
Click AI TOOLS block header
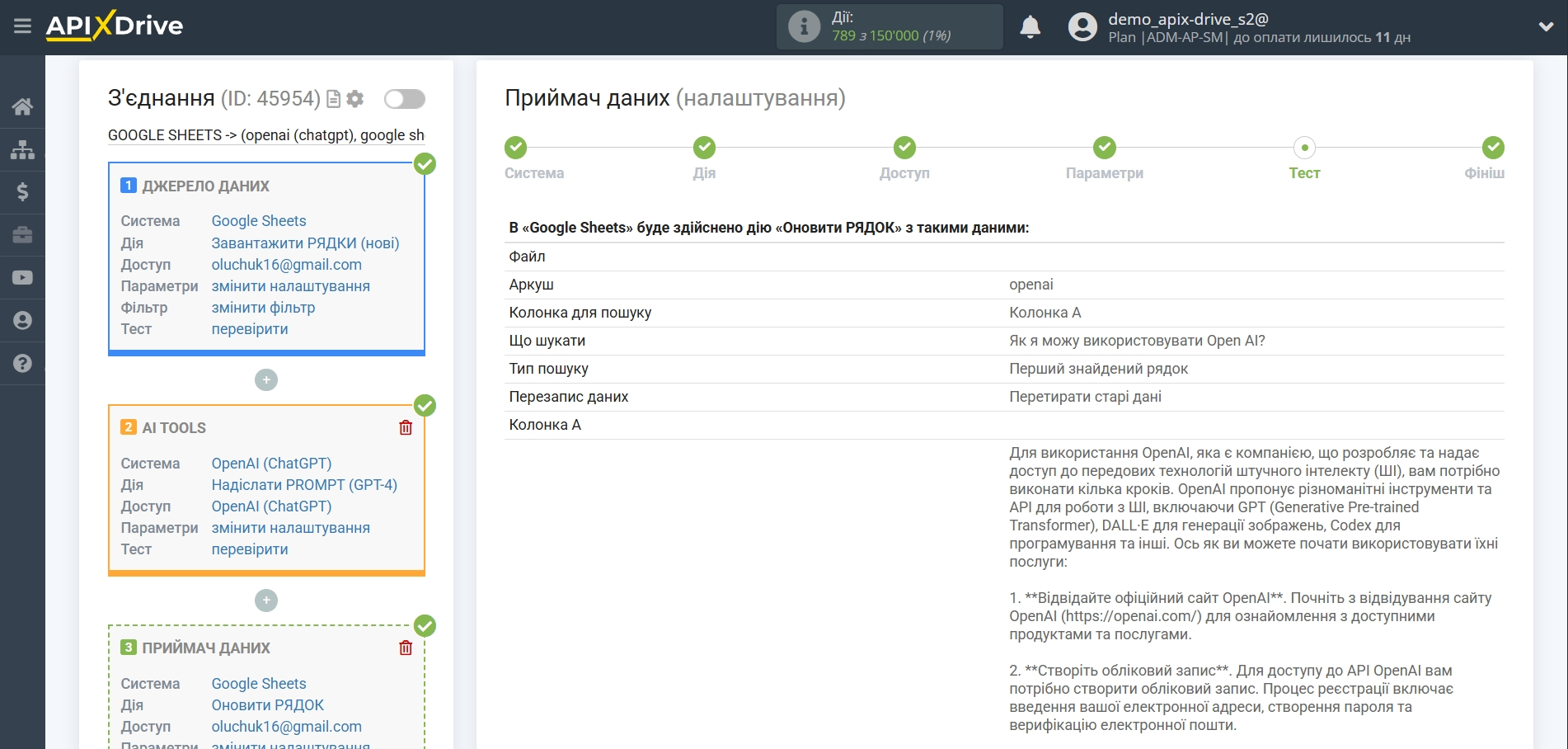174,428
